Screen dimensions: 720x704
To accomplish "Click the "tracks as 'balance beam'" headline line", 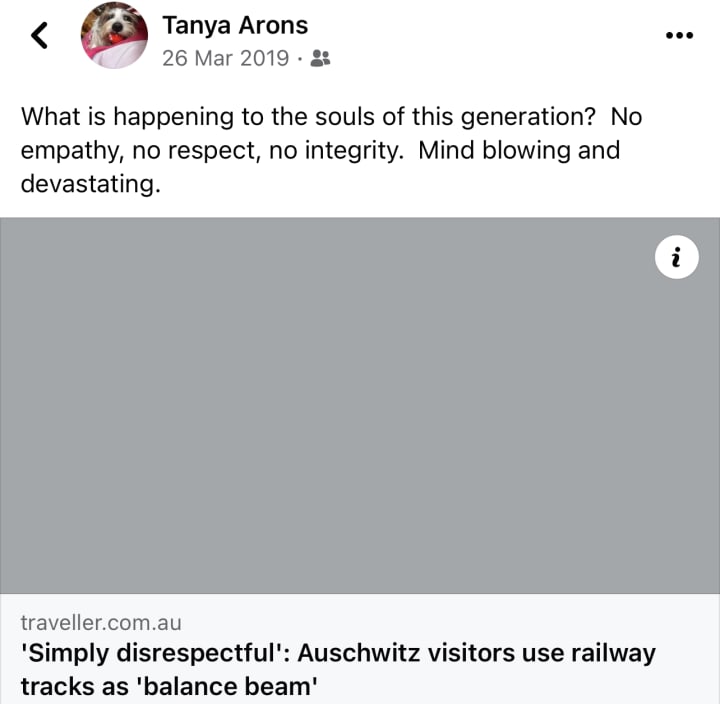I will pos(169,687).
